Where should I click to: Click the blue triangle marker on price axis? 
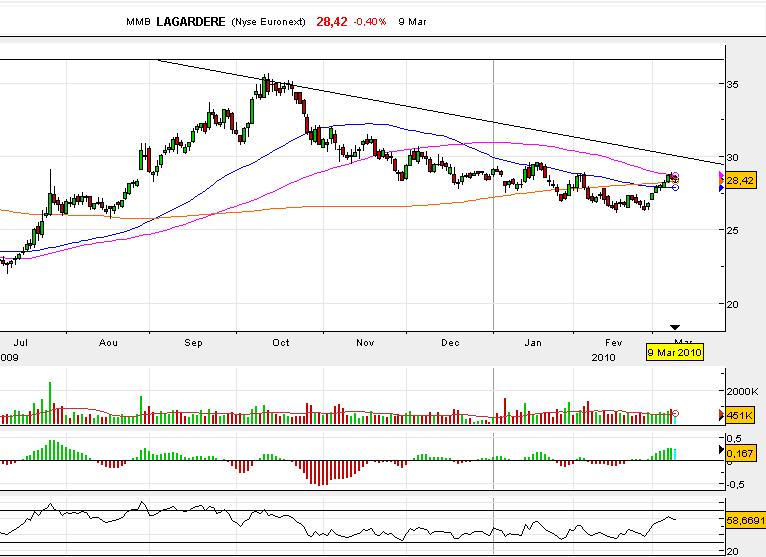tap(722, 188)
